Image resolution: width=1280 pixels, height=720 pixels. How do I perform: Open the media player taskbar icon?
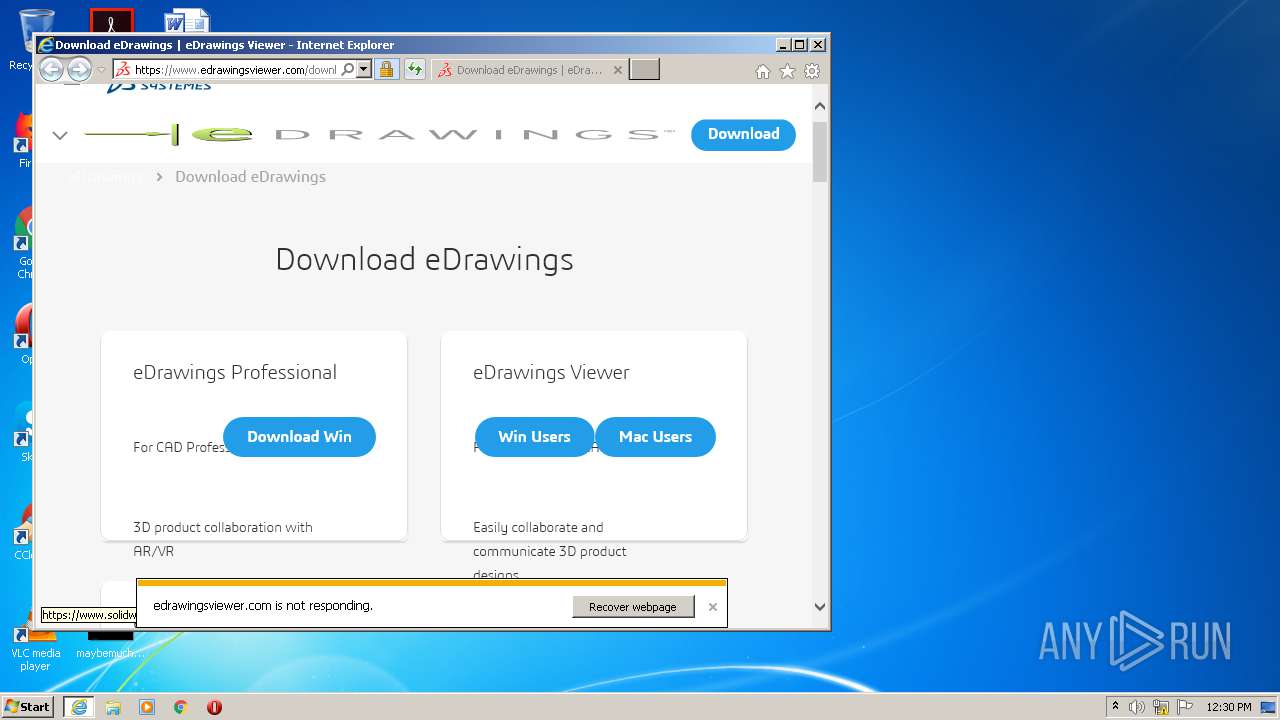147,707
